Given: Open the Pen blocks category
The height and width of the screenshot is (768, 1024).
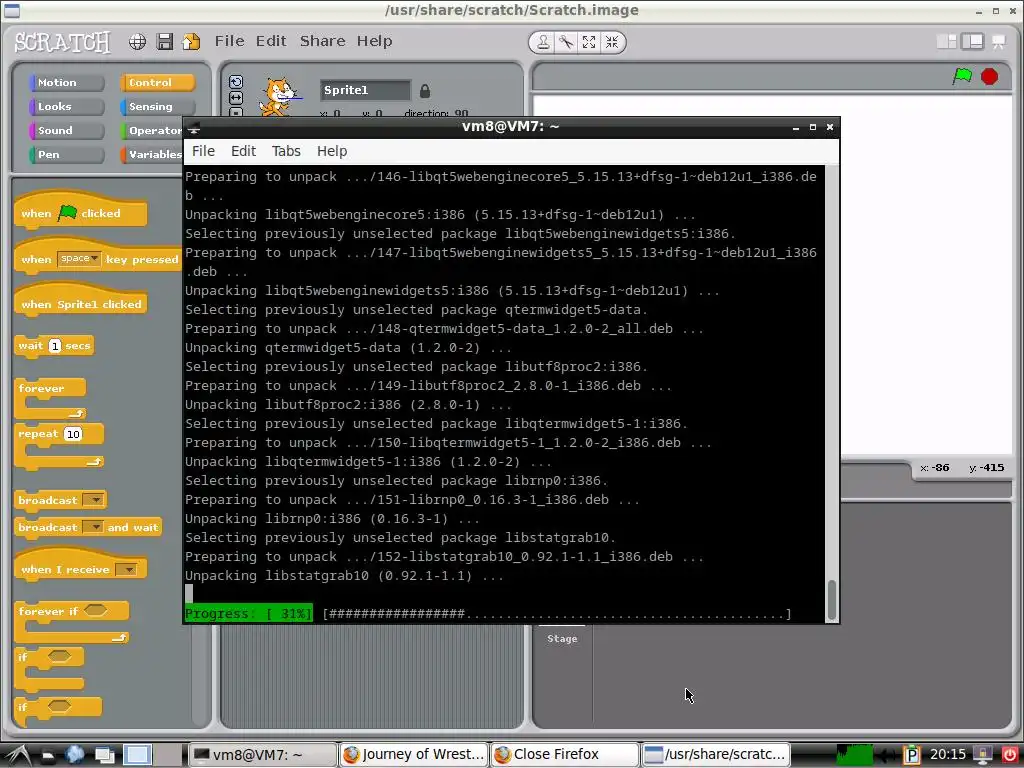Looking at the screenshot, I should click(x=66, y=155).
